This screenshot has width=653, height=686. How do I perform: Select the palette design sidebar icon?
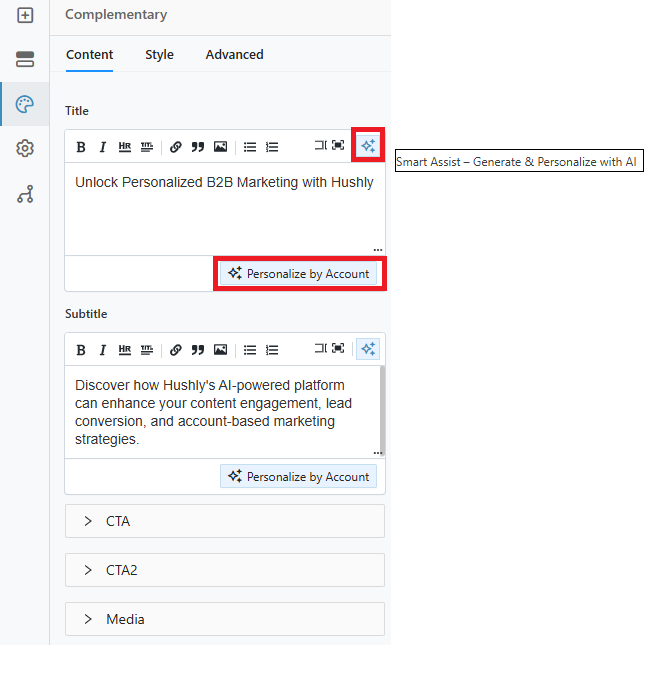(25, 105)
